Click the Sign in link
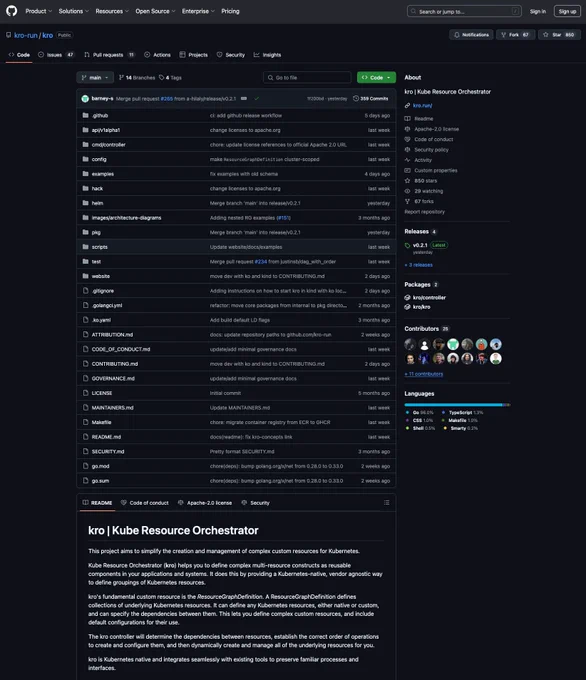The width and height of the screenshot is (586, 680). tap(538, 12)
